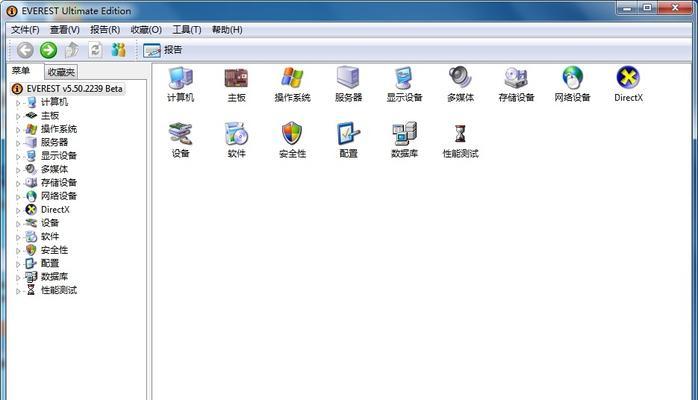Viewport: 698px width, 400px height.
Task: Select 多媒体 label in the tree
Action: coord(54,169)
